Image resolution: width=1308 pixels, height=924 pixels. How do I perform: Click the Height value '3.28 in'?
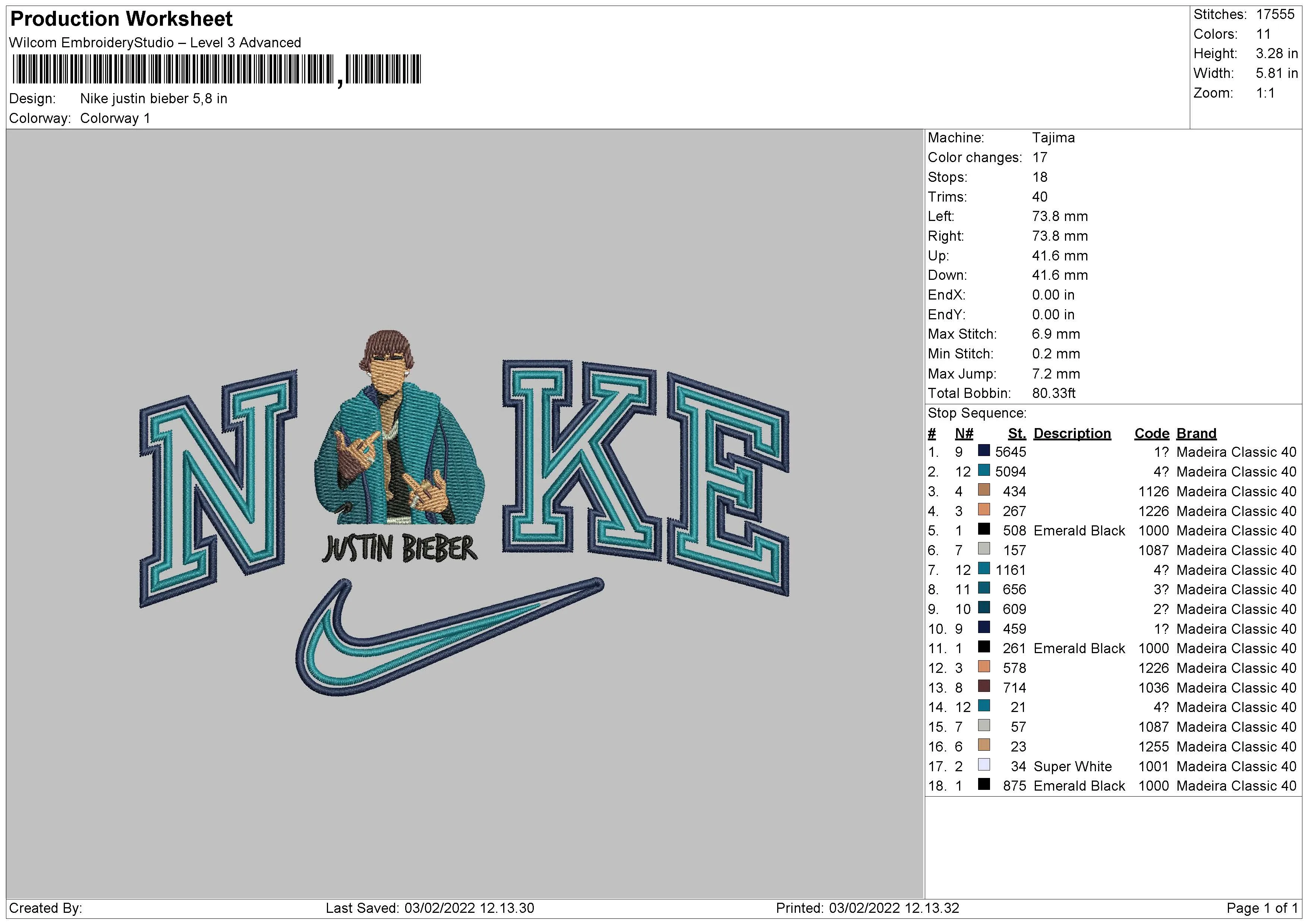click(1277, 54)
